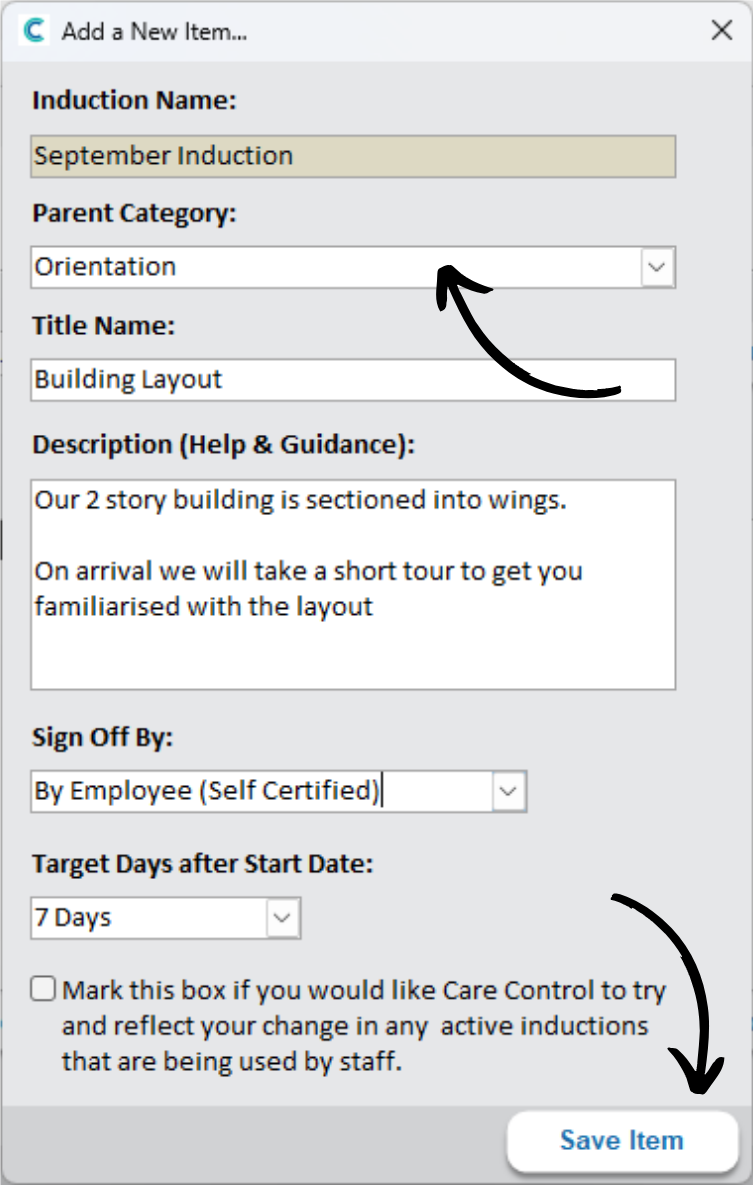
Task: Click the Target Days after Start Date label
Action: point(202,864)
